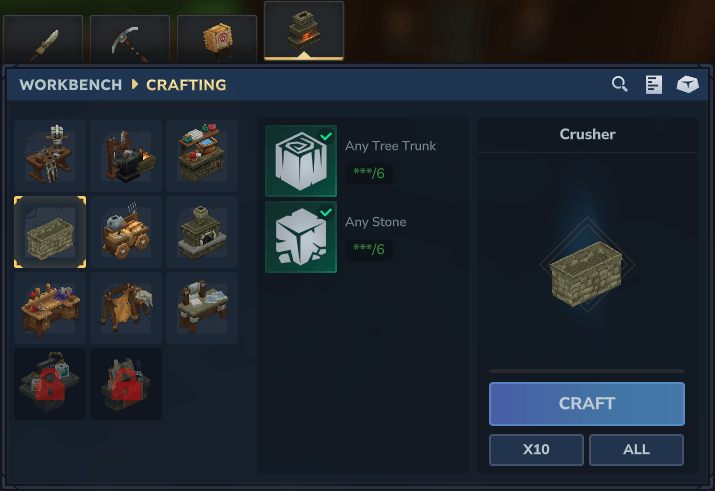Choose the anvil blacksmith station recipe
Viewport: 715px width, 491px height.
(x=126, y=156)
